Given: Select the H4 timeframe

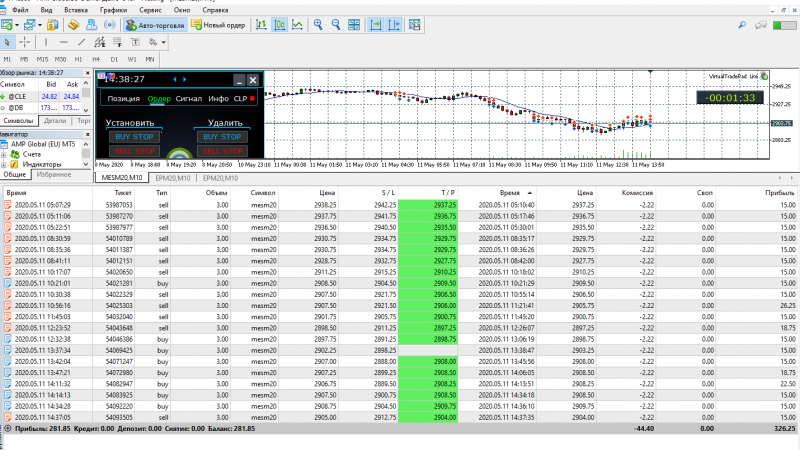Looking at the screenshot, I should pyautogui.click(x=96, y=60).
